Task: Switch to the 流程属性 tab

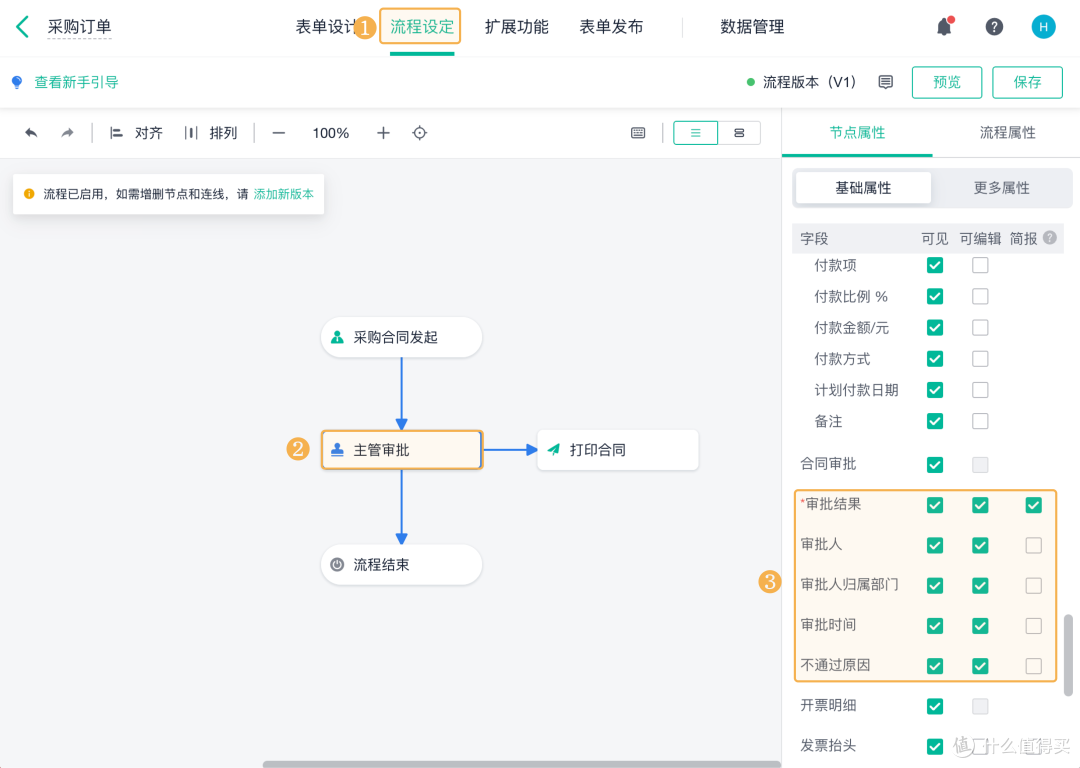Action: click(x=1007, y=132)
